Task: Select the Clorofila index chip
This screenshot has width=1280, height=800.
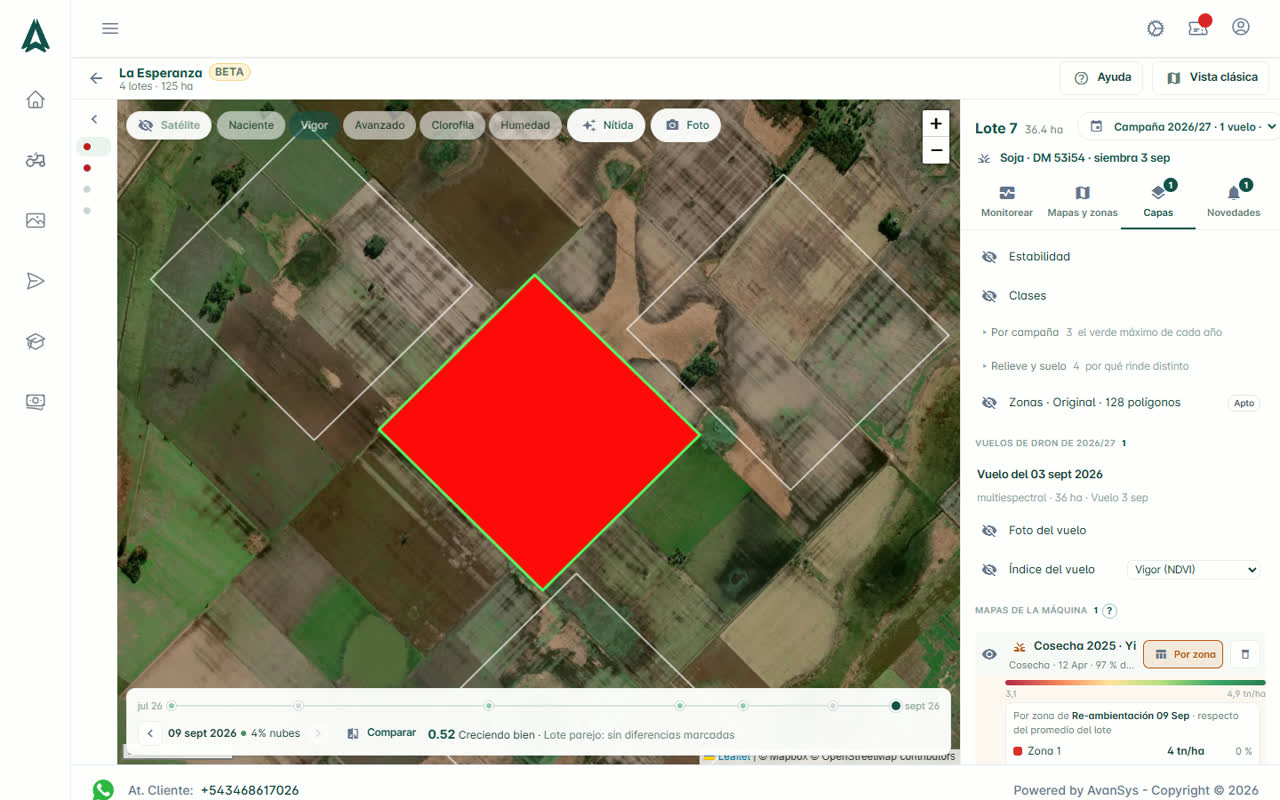Action: [453, 125]
